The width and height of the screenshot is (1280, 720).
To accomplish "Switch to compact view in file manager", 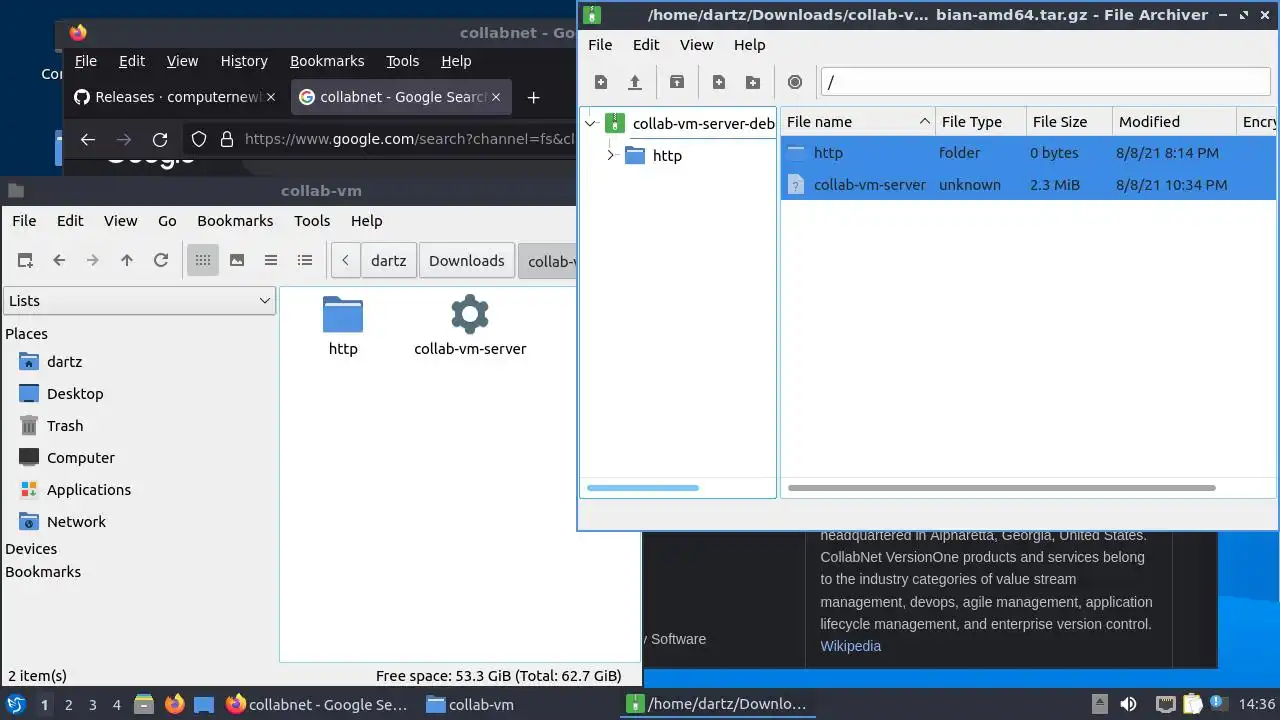I will pos(271,260).
